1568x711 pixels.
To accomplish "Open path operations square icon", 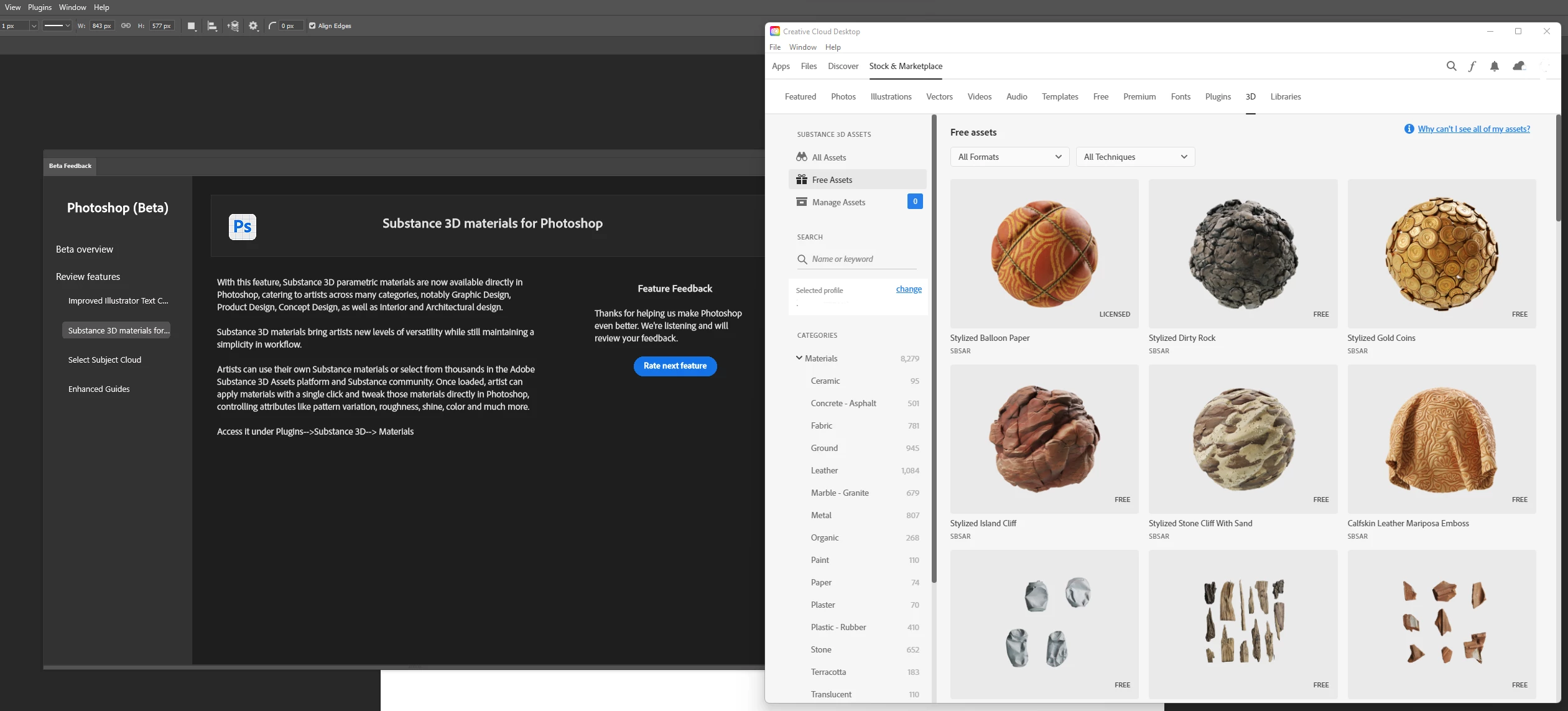I will (192, 26).
